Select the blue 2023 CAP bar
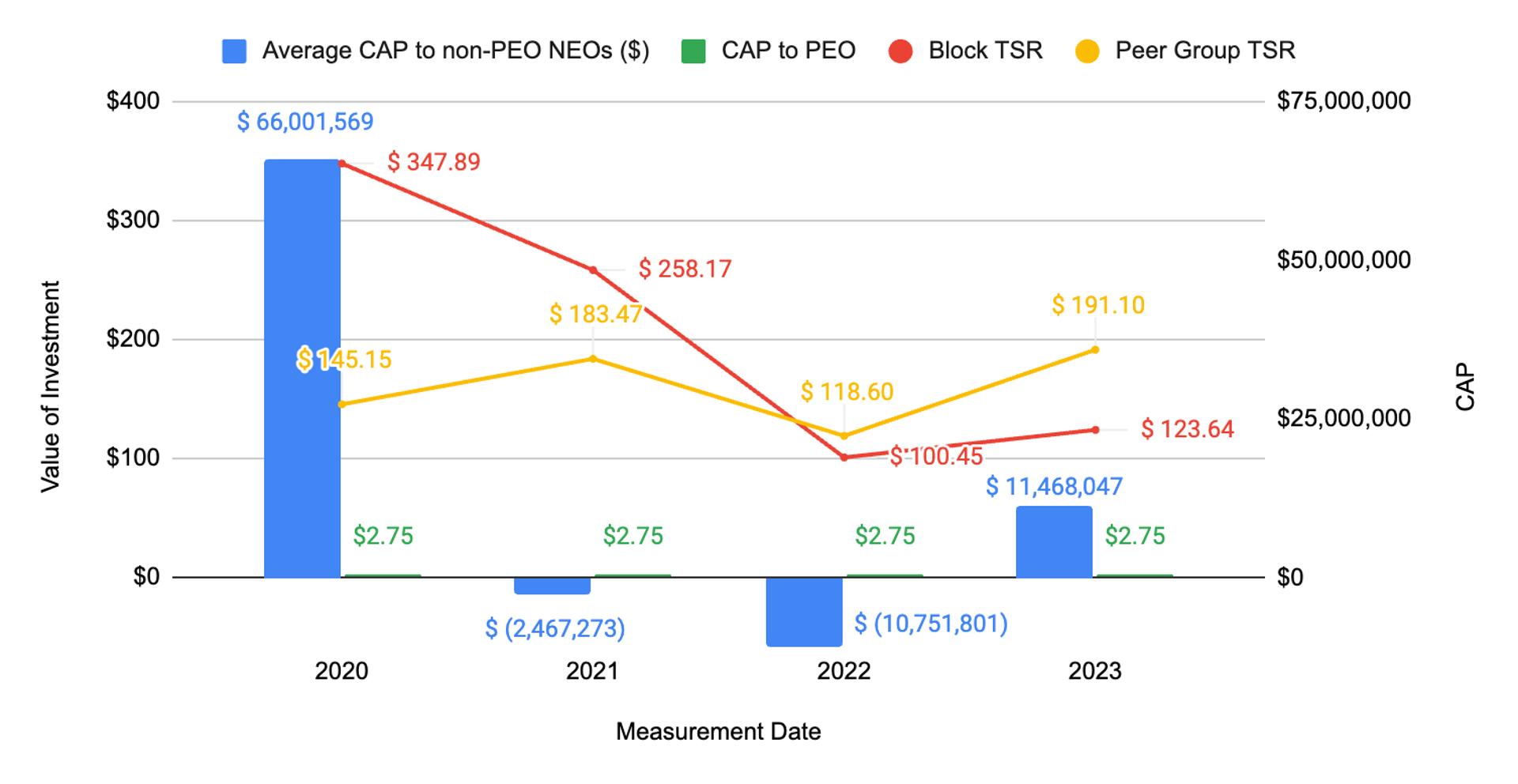1518x784 pixels. pyautogui.click(x=1054, y=542)
